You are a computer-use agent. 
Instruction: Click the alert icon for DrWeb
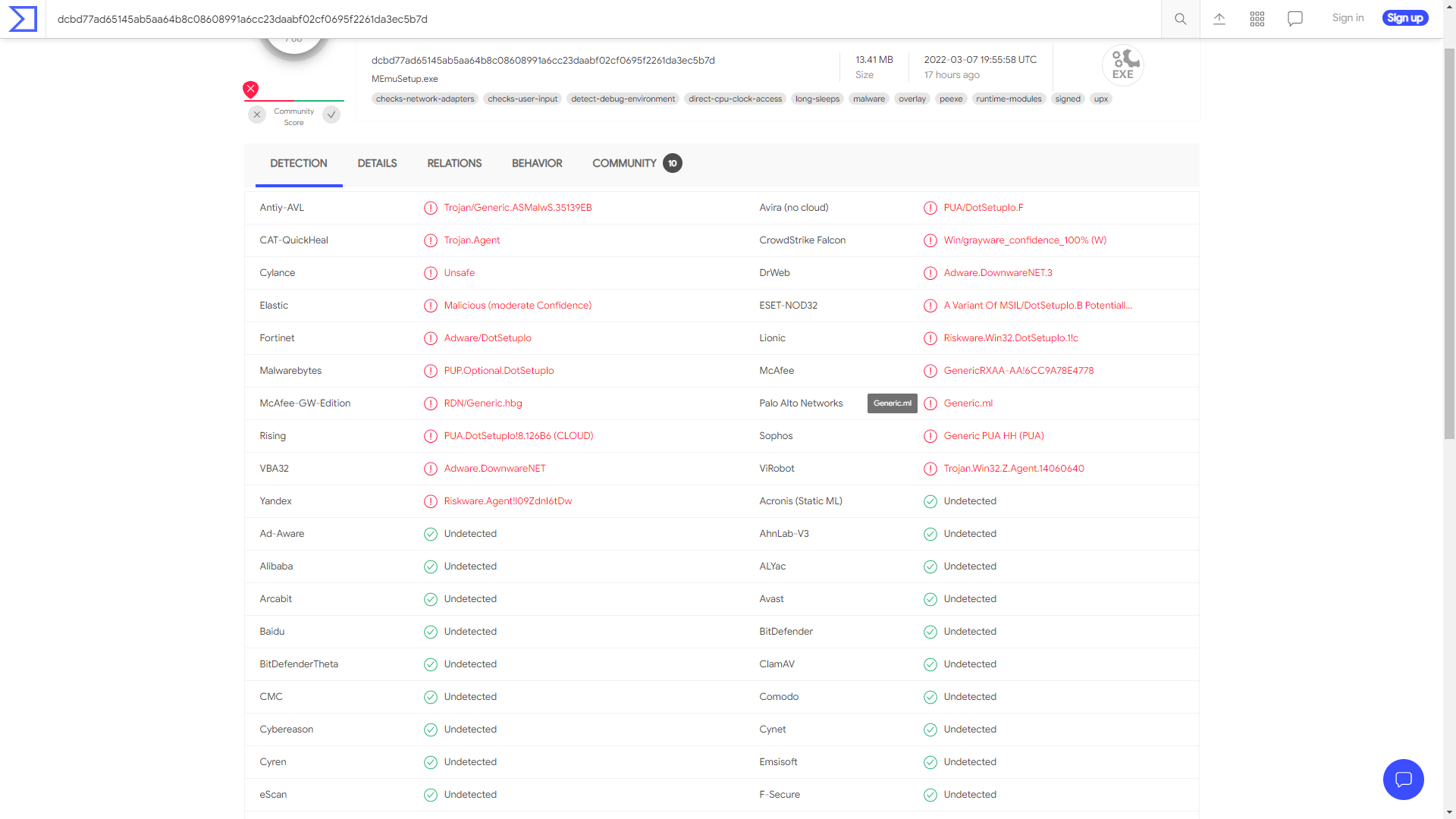(930, 273)
